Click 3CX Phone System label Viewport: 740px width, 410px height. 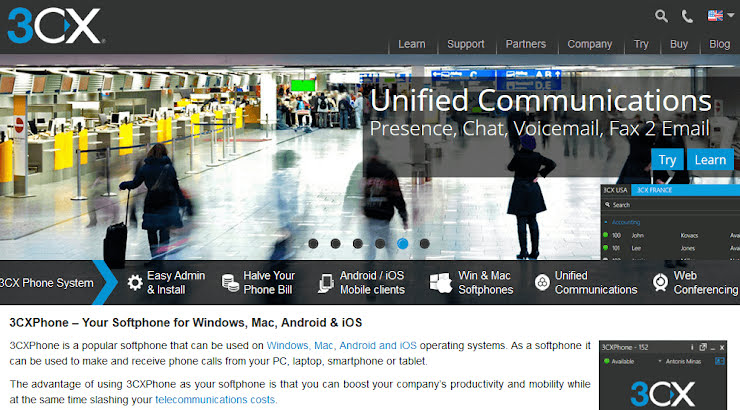(47, 283)
